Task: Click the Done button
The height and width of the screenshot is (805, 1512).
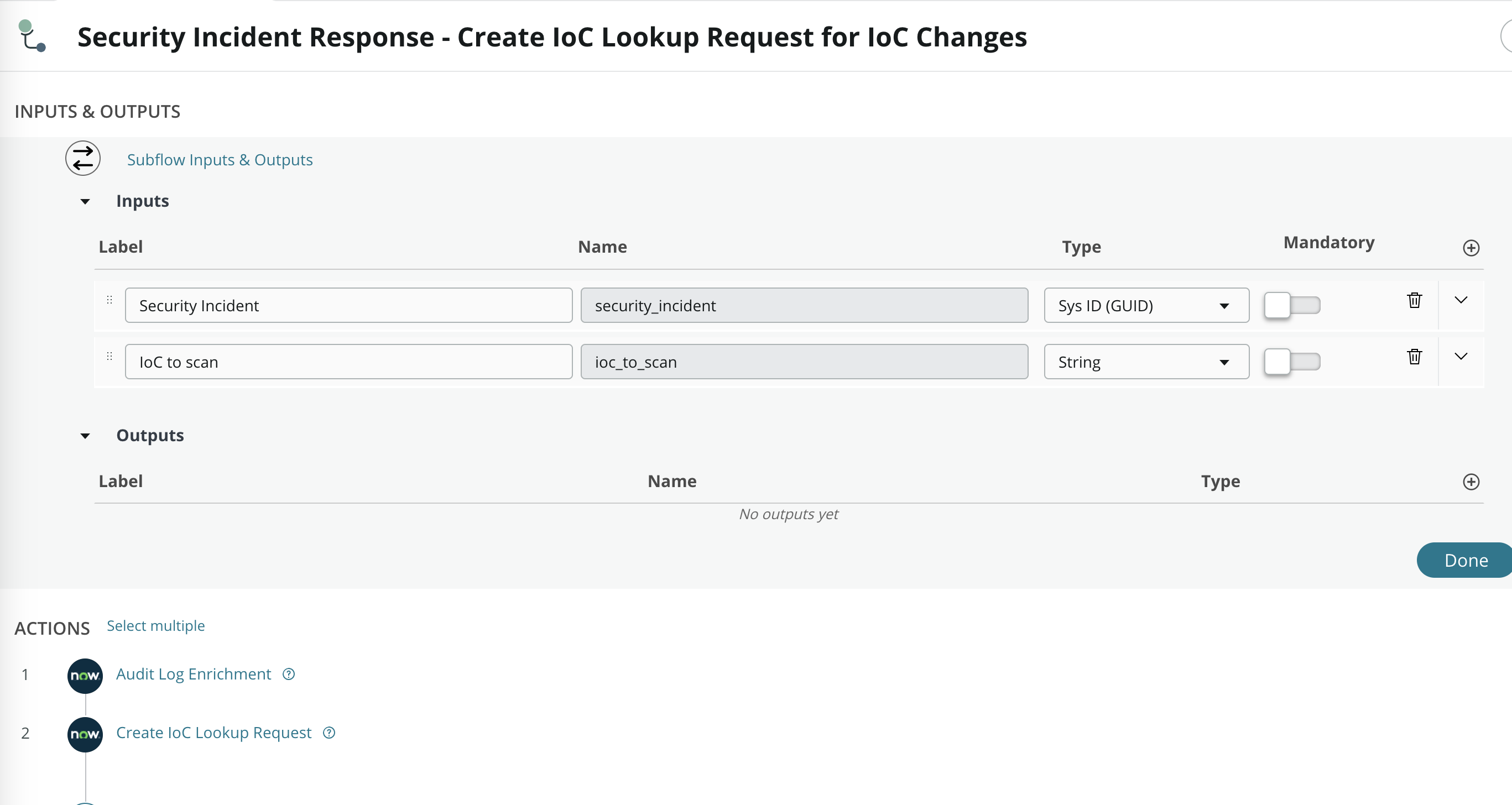Action: pos(1464,560)
